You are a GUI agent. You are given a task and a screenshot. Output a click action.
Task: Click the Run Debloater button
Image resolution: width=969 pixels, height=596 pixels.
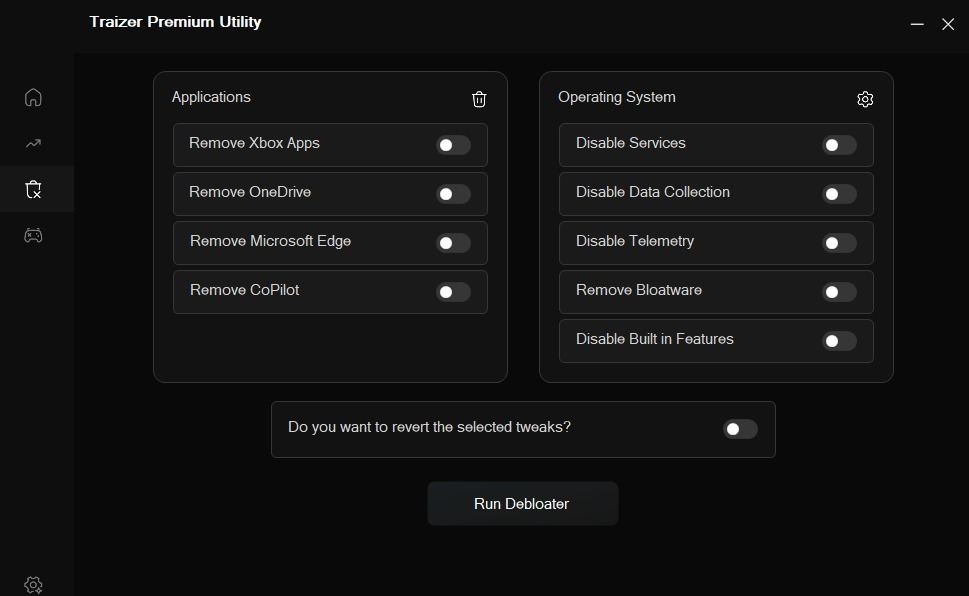(x=523, y=504)
